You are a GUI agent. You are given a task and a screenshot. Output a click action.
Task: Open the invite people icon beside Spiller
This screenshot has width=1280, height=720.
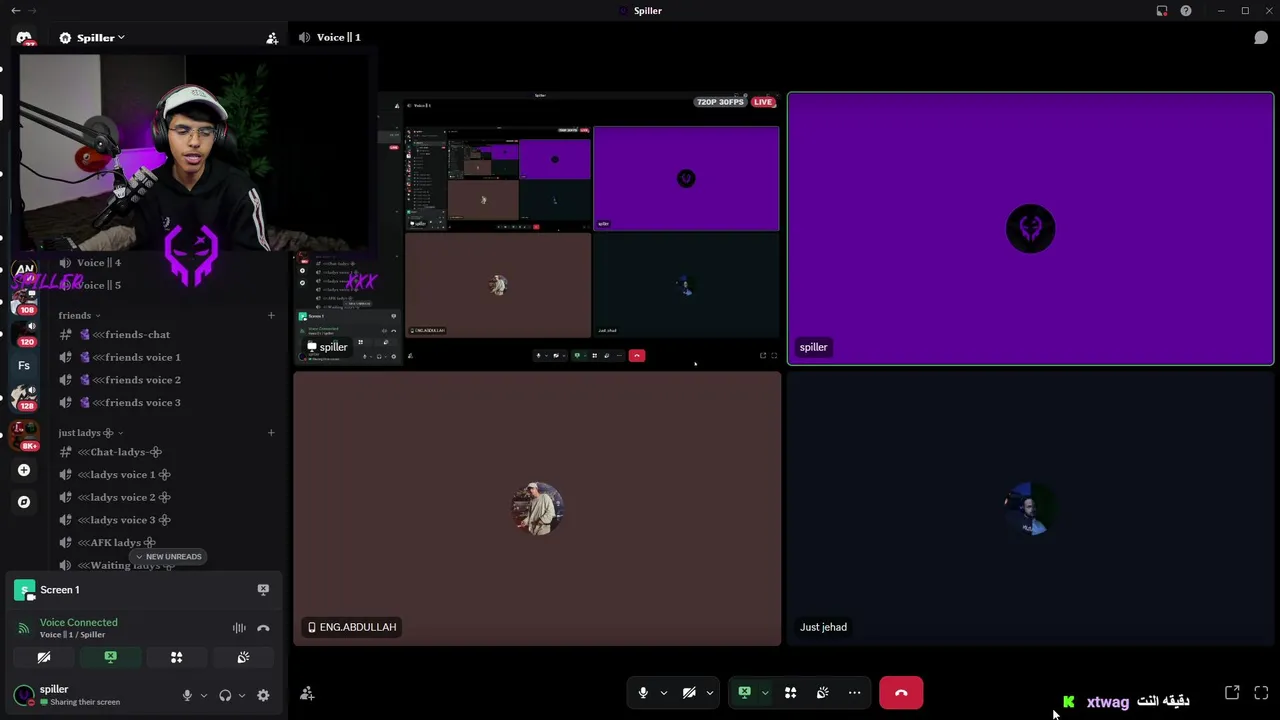(x=272, y=38)
